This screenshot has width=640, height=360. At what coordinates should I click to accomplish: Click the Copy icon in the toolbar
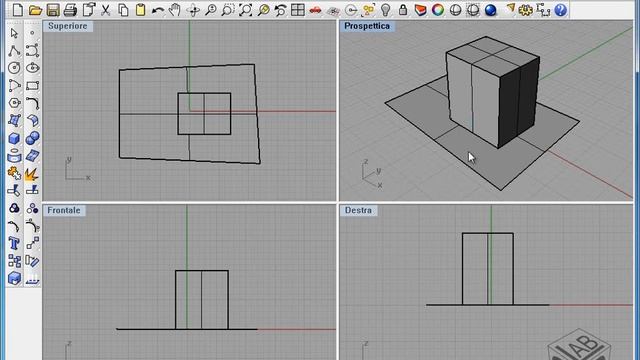(123, 9)
